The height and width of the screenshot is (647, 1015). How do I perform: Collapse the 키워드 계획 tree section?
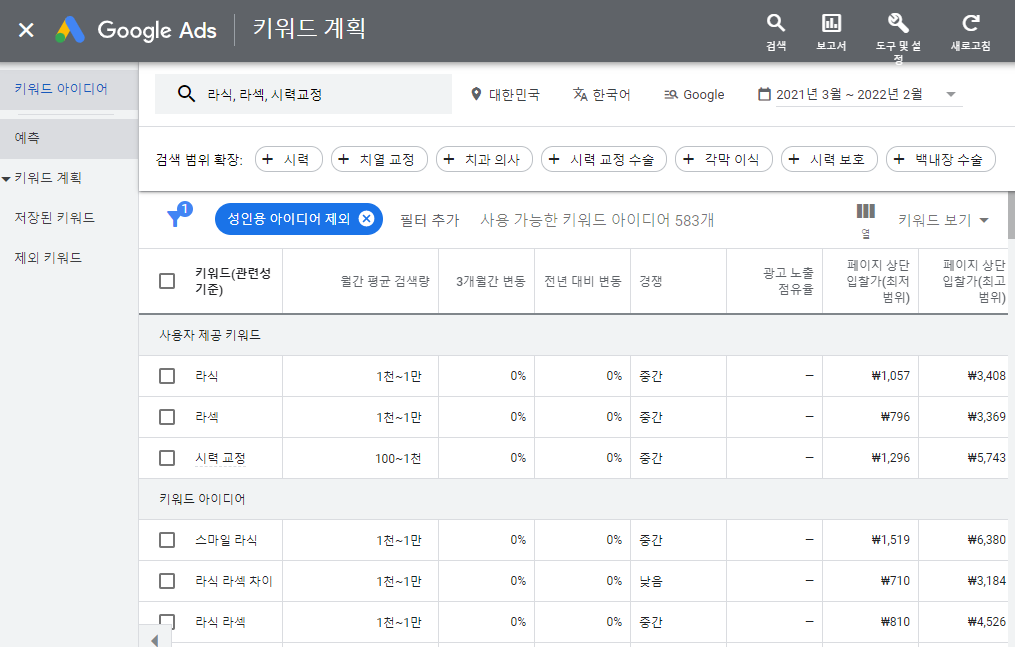[6, 179]
